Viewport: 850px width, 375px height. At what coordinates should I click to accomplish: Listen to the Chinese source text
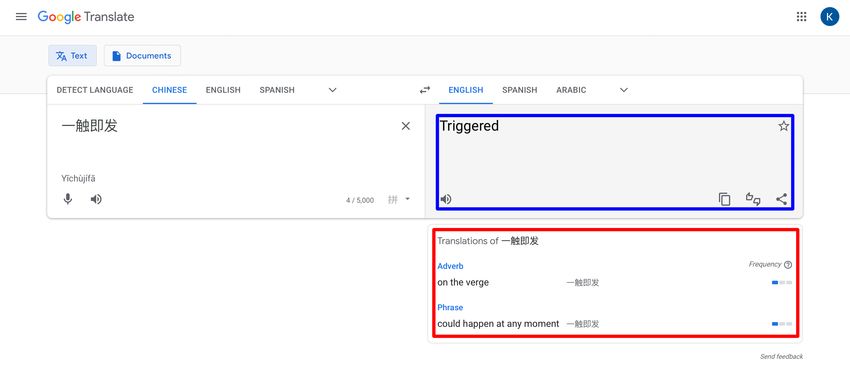coord(96,199)
